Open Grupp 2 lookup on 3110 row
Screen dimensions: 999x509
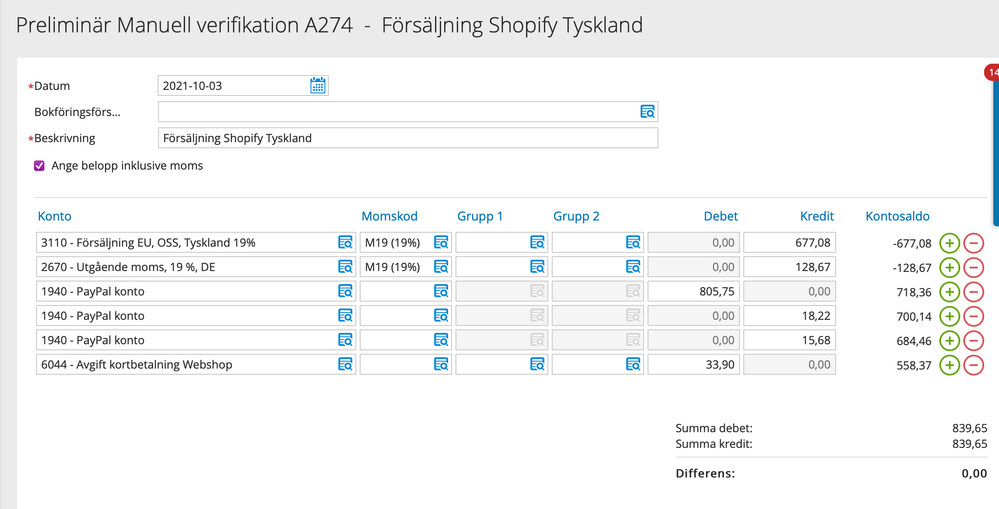[x=633, y=242]
